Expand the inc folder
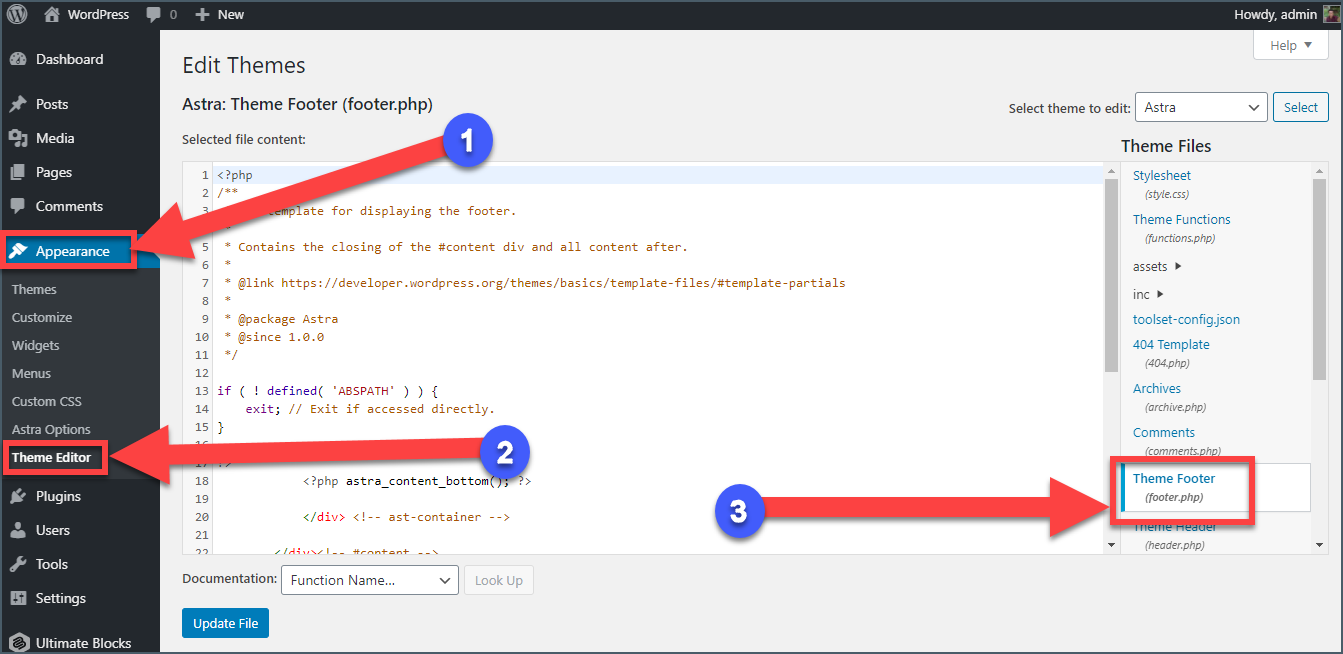The image size is (1343, 654). pos(1148,293)
